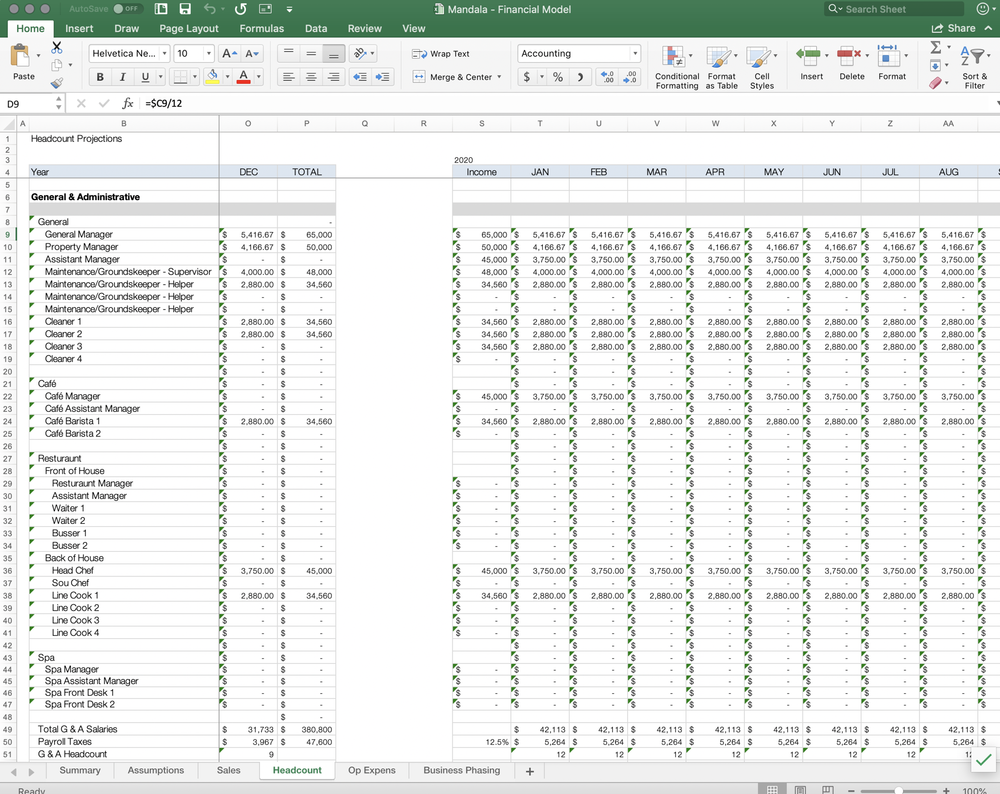Click the Clear eraser icon
1000x794 pixels.
(936, 83)
